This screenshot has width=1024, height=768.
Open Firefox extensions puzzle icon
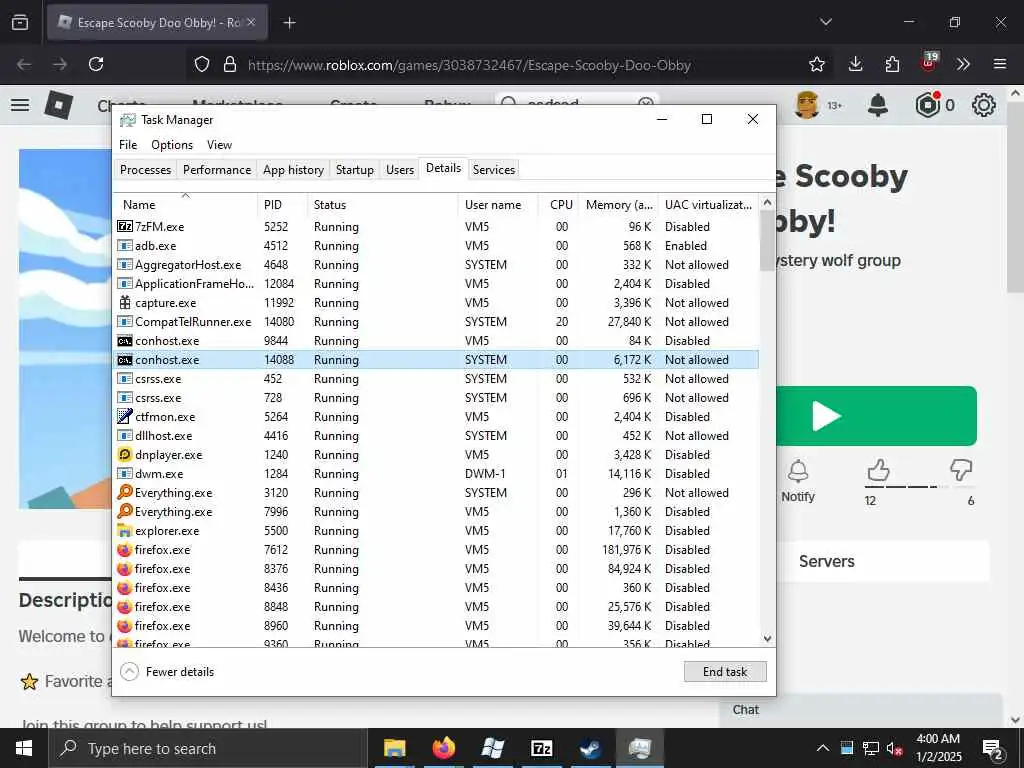pos(892,64)
